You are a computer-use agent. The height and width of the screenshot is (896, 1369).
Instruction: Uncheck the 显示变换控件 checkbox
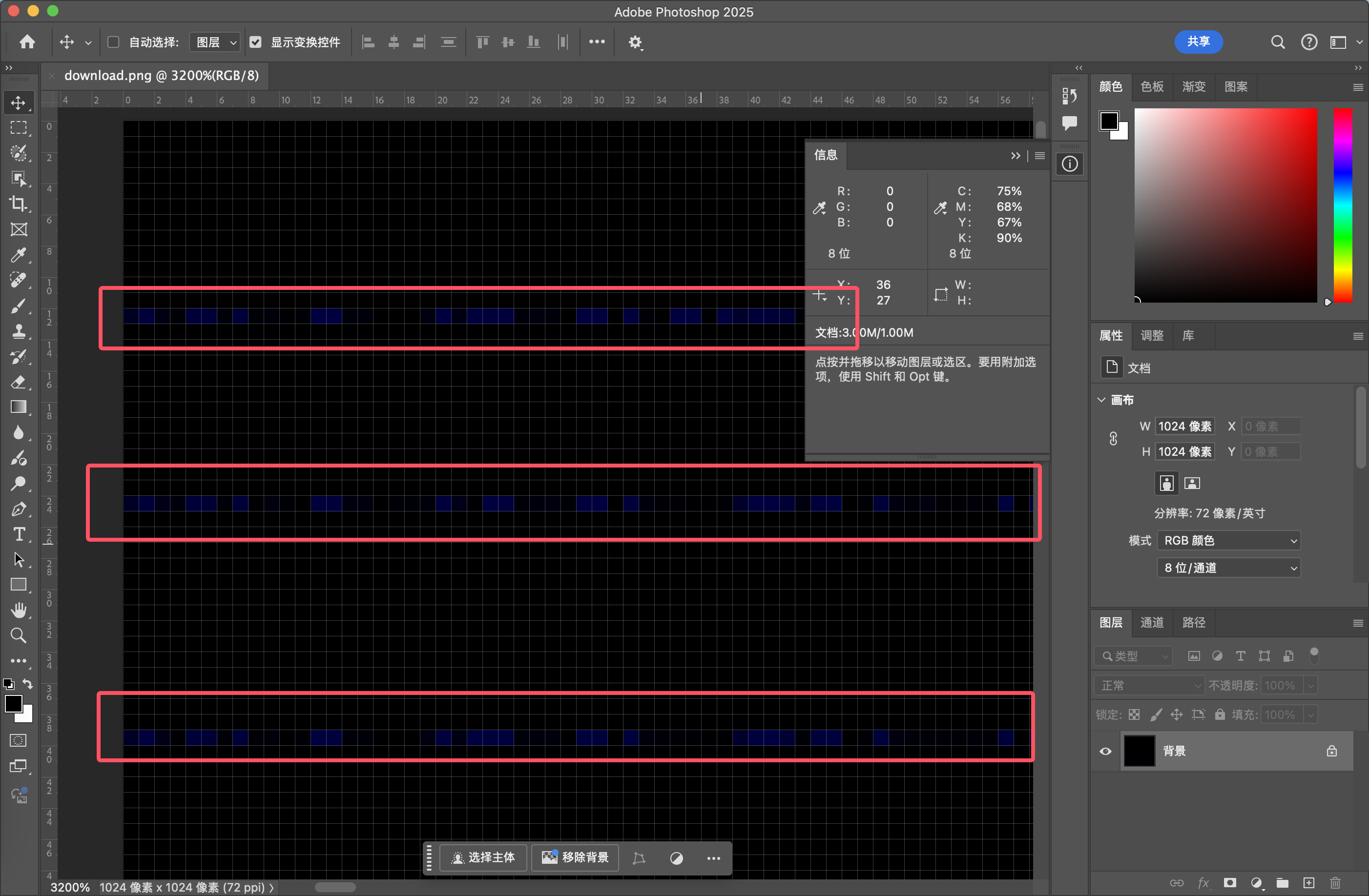255,42
